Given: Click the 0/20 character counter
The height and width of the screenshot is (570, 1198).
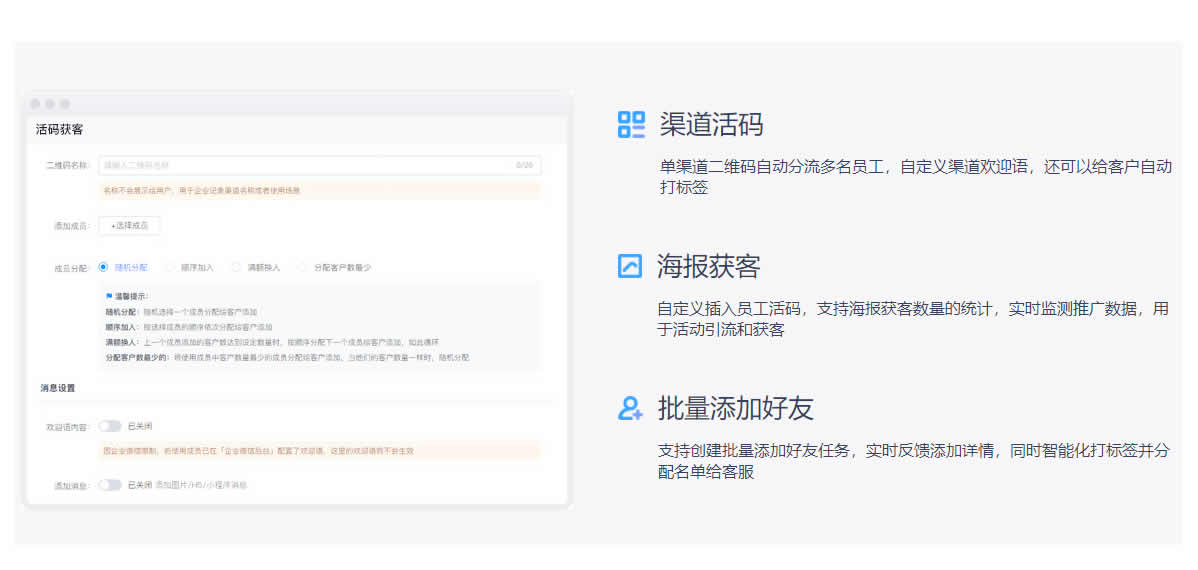Looking at the screenshot, I should point(524,165).
